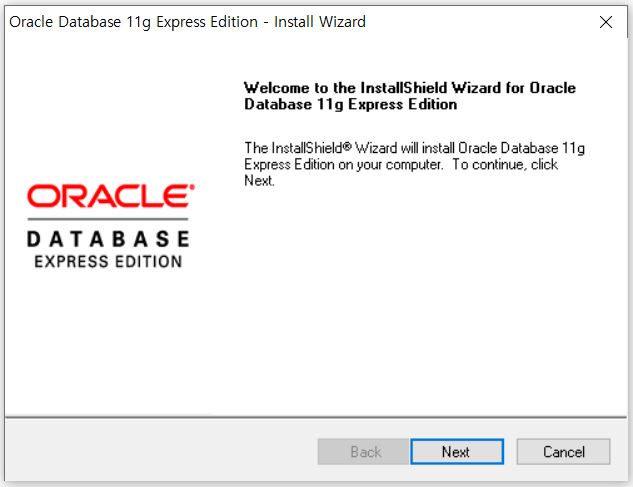This screenshot has height=487, width=633.
Task: Click the disabled Back button
Action: point(364,451)
